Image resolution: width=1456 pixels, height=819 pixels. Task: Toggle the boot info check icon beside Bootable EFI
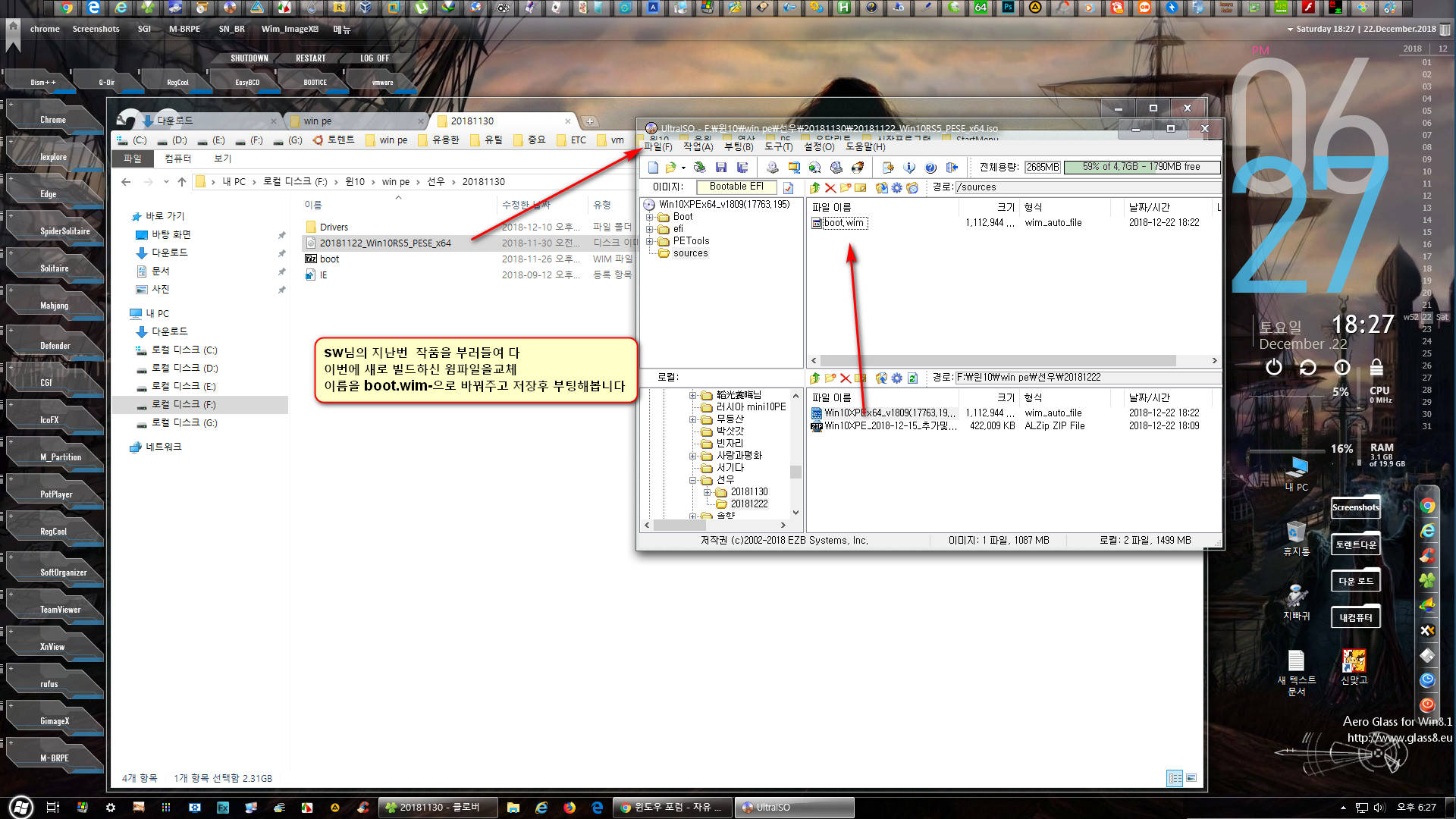[x=788, y=187]
